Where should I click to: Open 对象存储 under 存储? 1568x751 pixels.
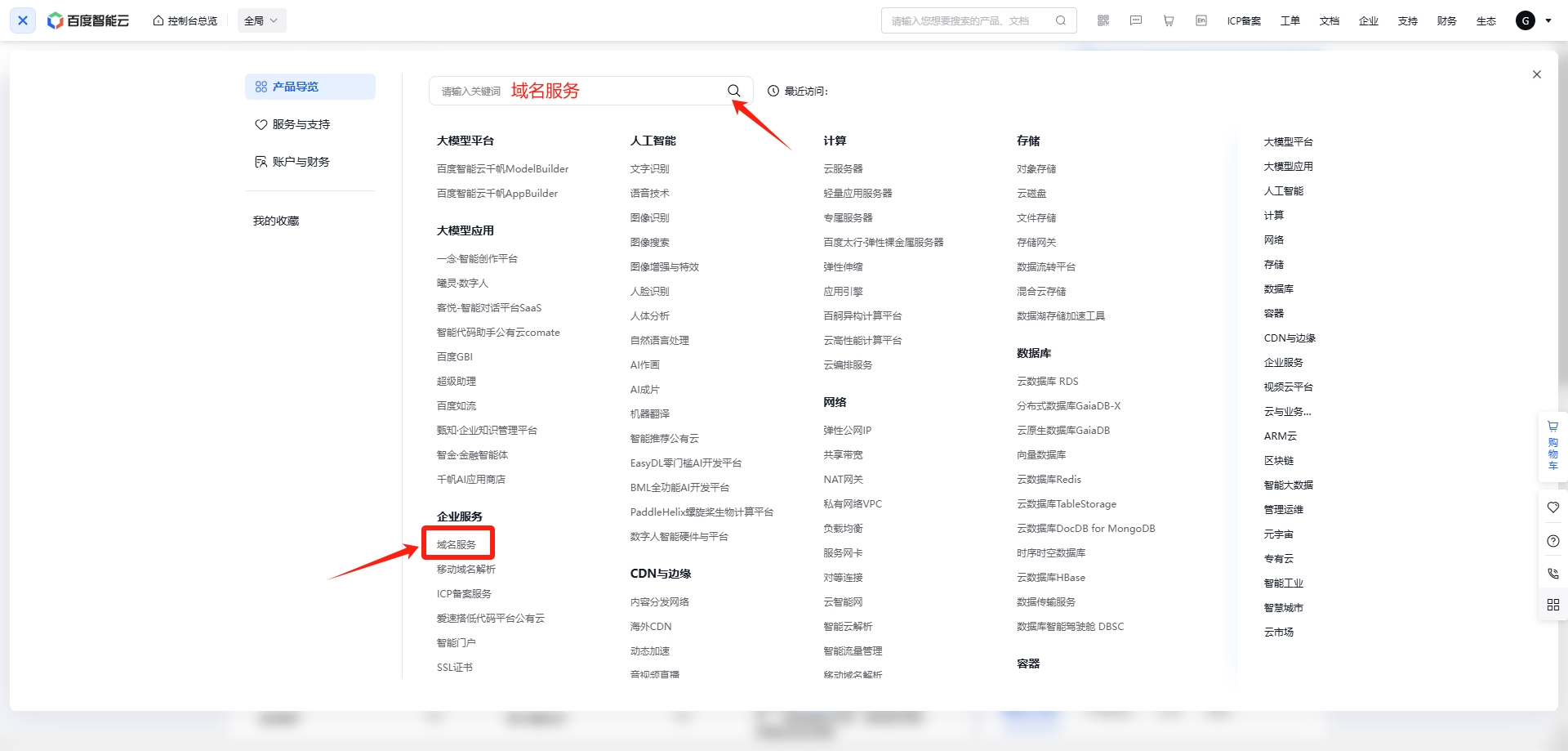click(x=1036, y=168)
